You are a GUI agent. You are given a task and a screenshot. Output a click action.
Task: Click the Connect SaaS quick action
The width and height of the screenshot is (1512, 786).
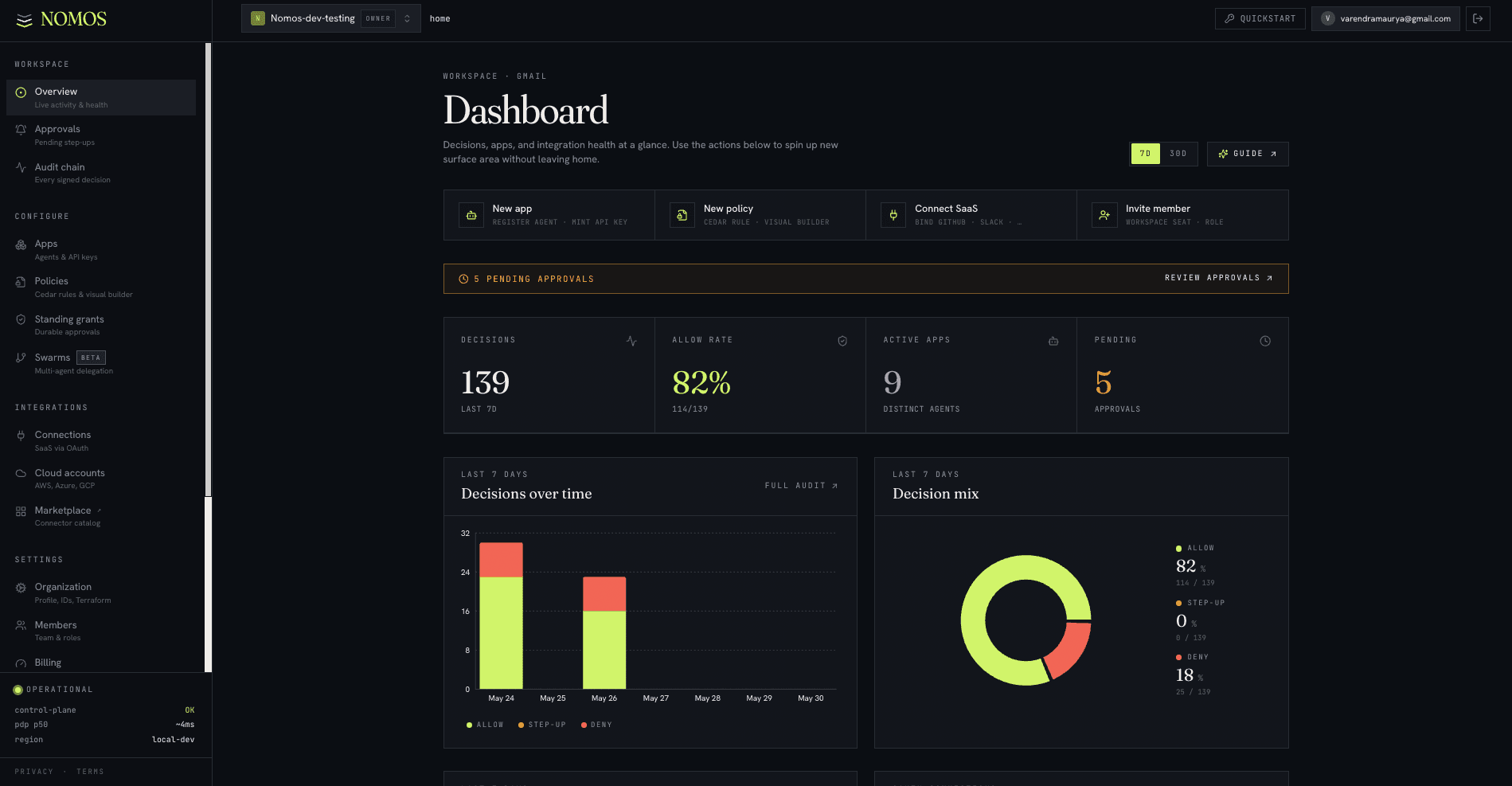pyautogui.click(x=971, y=215)
